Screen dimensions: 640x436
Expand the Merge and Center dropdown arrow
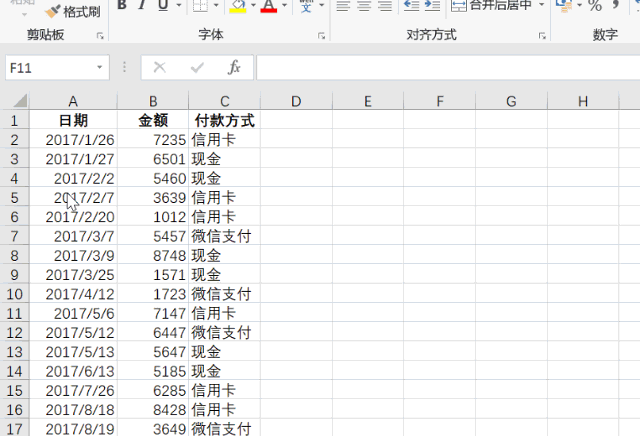click(541, 6)
